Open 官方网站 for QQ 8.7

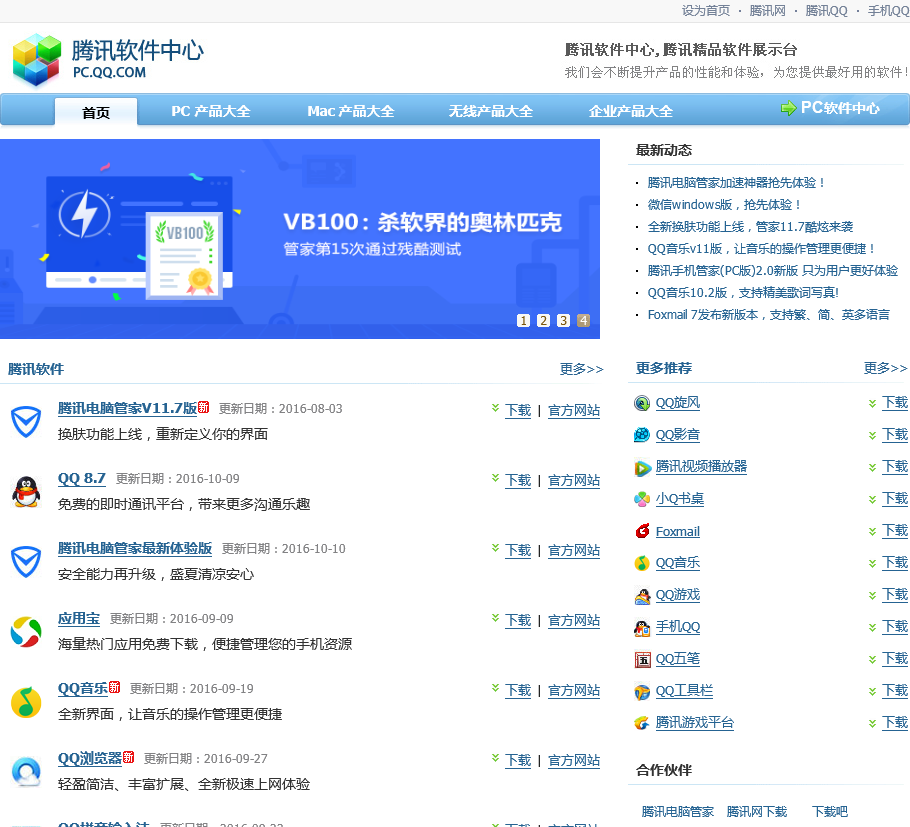pyautogui.click(x=574, y=481)
